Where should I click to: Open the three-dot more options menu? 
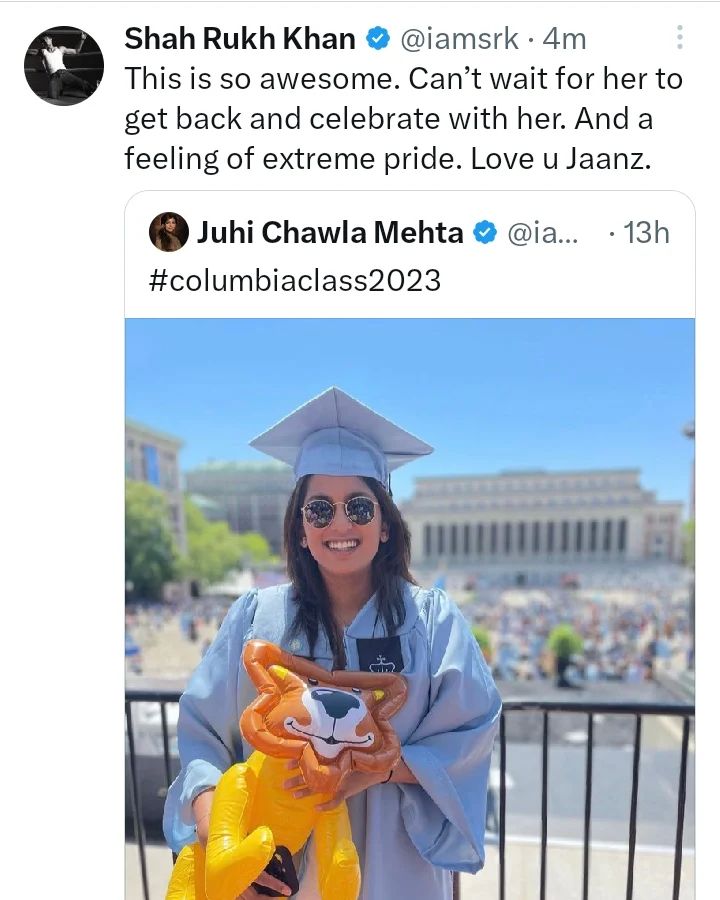680,38
